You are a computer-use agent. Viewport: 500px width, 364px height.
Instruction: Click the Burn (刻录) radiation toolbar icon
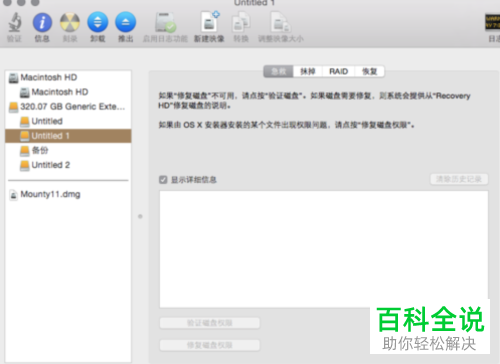click(x=70, y=22)
